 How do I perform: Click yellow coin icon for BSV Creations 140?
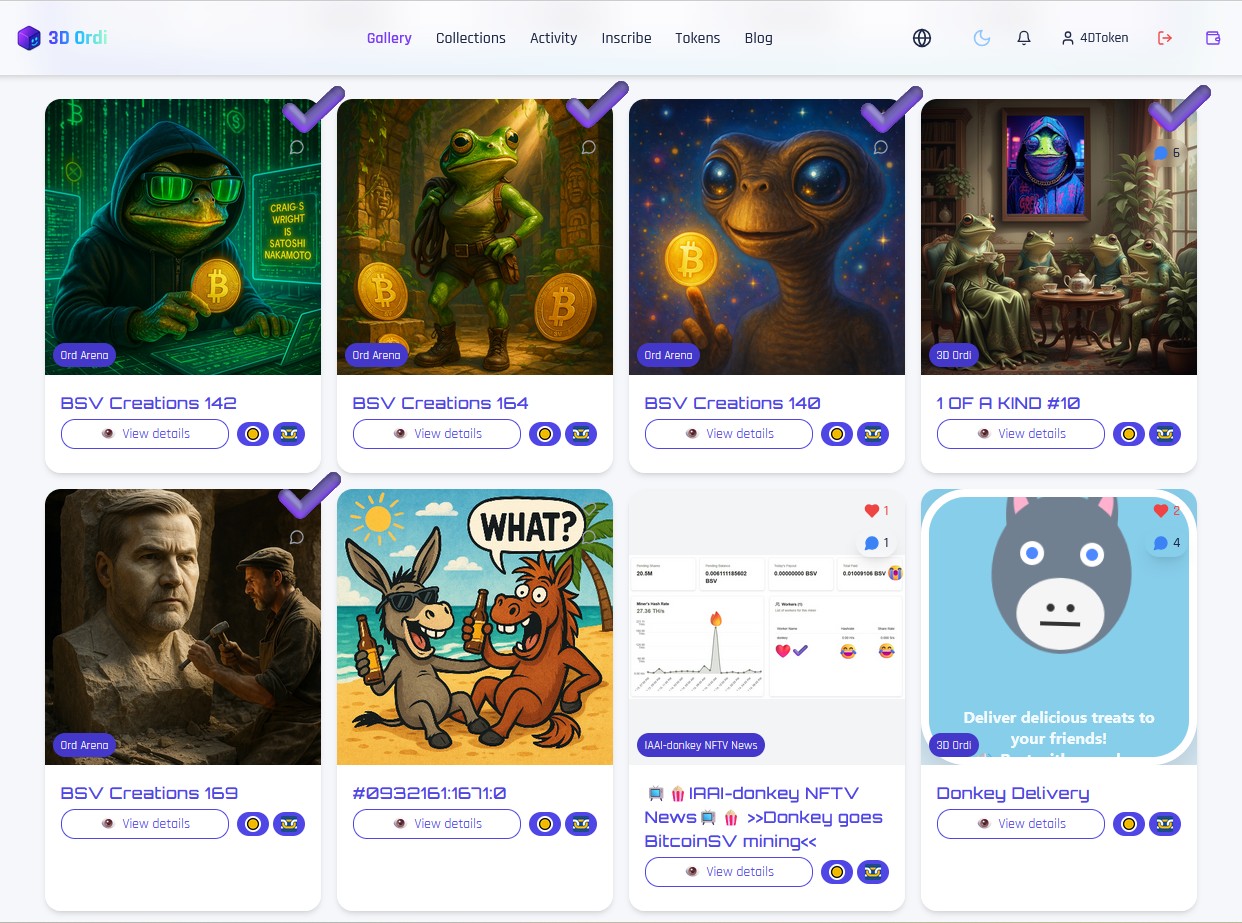(837, 434)
